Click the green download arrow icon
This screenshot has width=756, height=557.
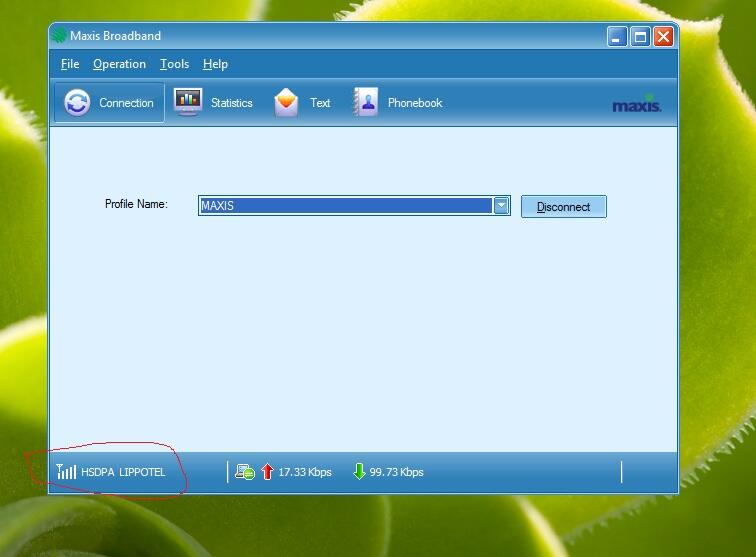click(x=359, y=471)
